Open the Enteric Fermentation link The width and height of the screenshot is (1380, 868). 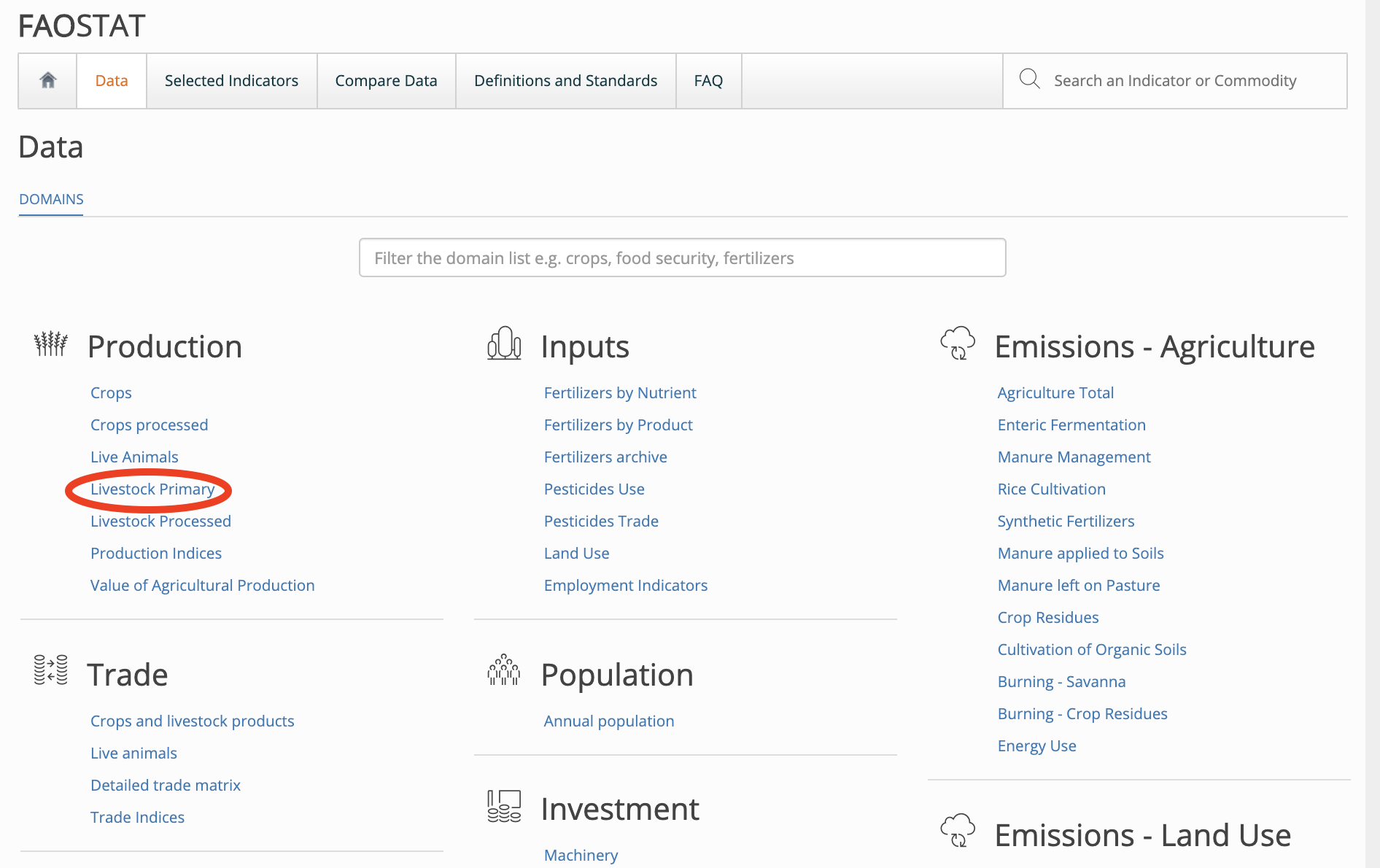click(x=1071, y=425)
